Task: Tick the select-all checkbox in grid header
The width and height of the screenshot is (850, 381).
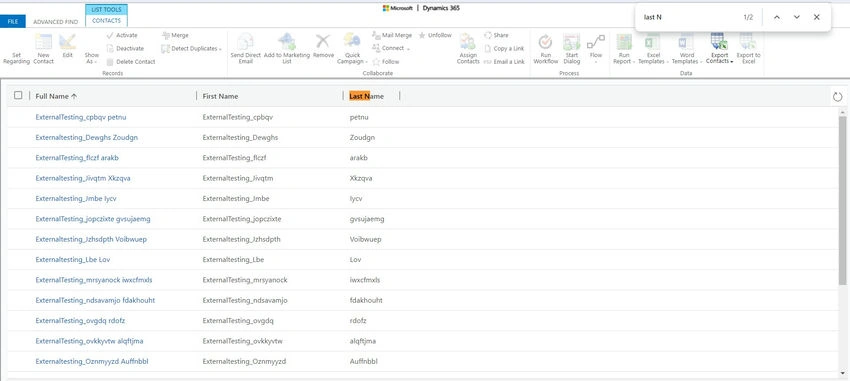Action: coord(18,95)
